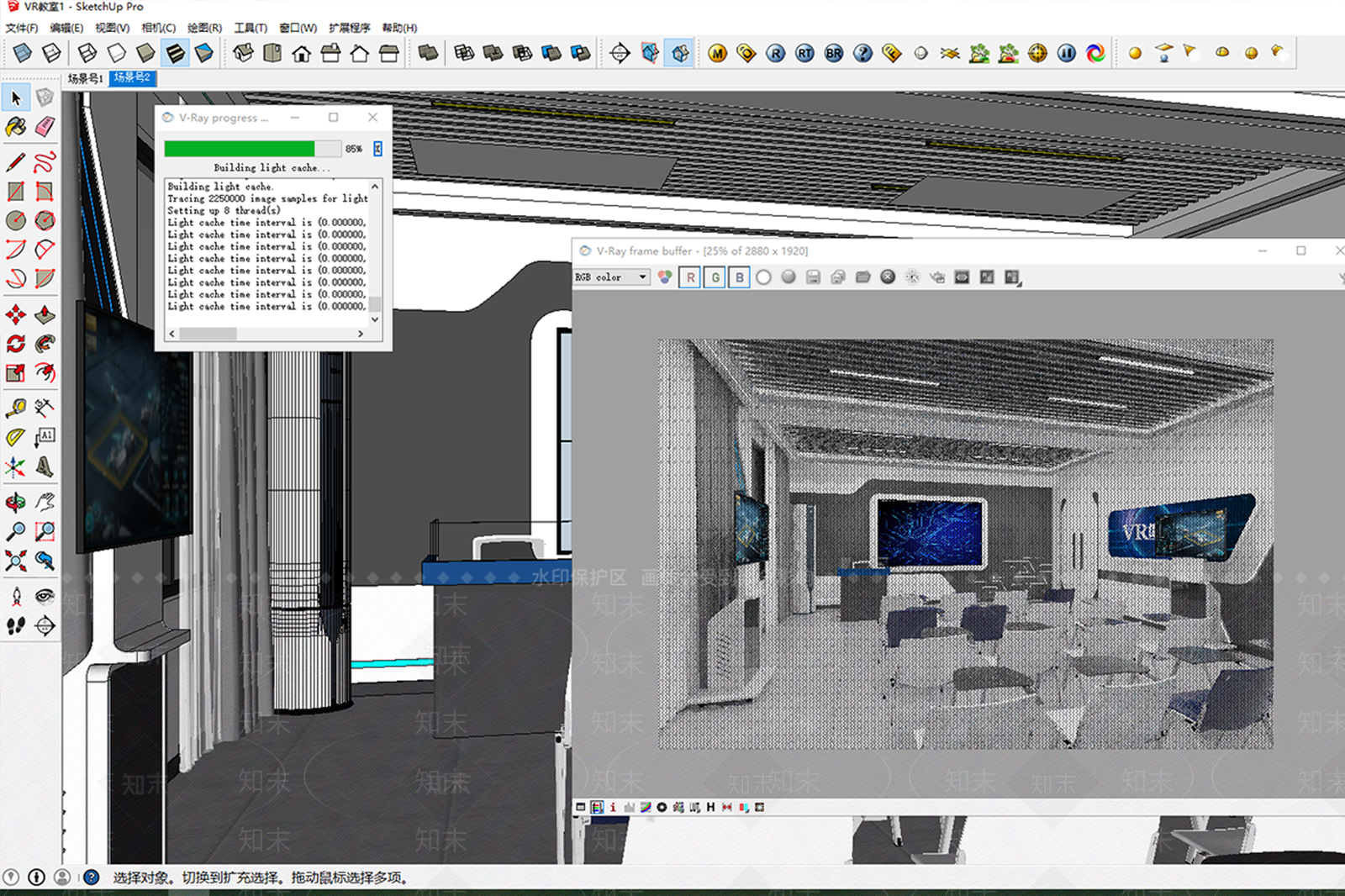Select the Pencil line tool

(x=16, y=161)
